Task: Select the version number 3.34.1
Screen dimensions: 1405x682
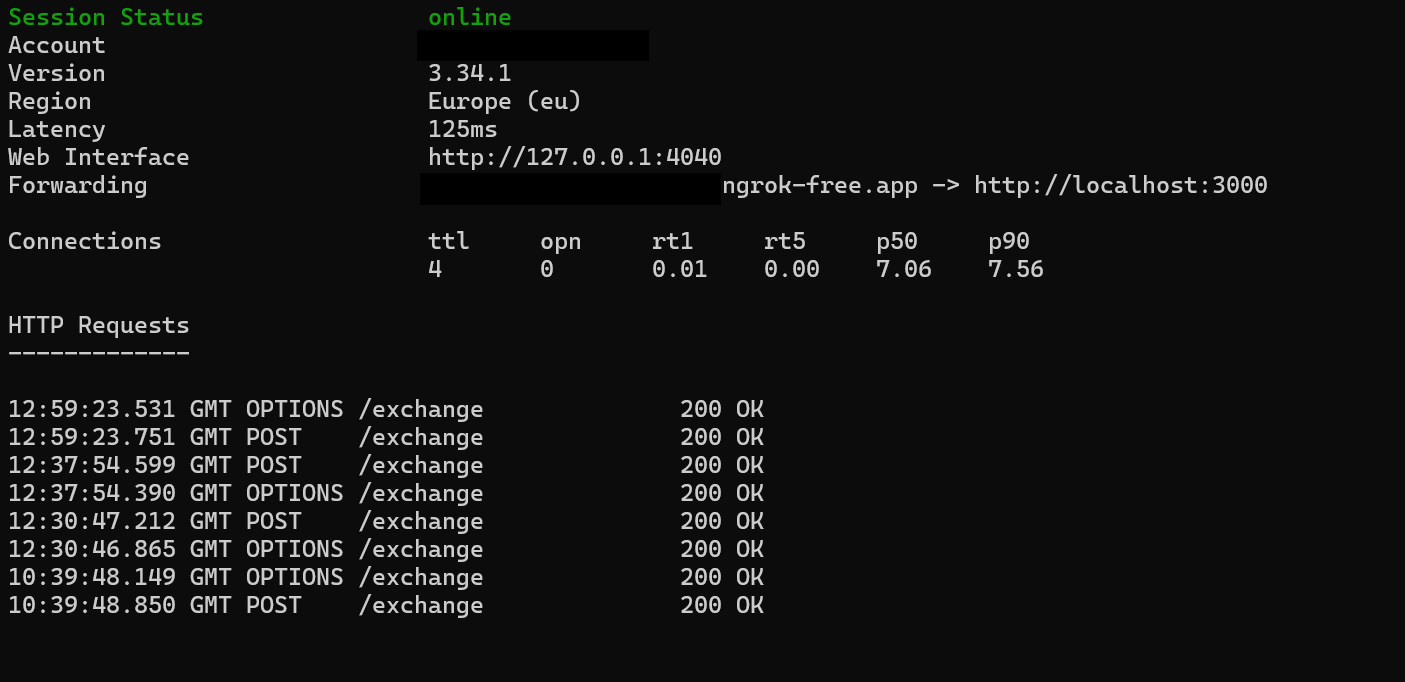Action: point(469,74)
